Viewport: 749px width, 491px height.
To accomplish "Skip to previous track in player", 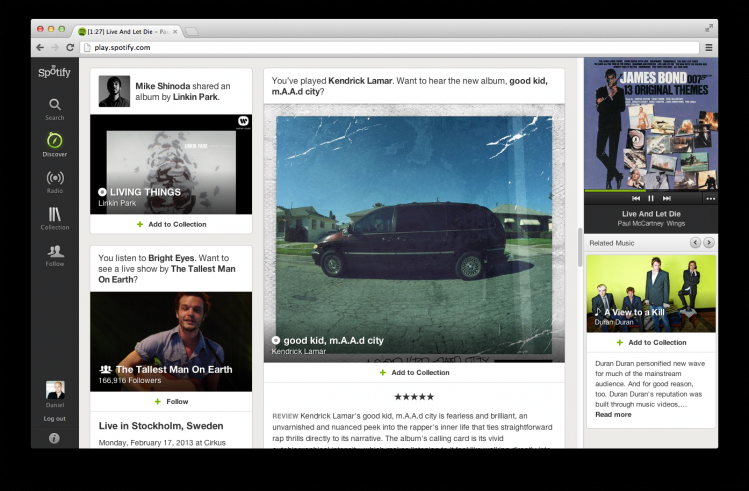I will (x=636, y=198).
